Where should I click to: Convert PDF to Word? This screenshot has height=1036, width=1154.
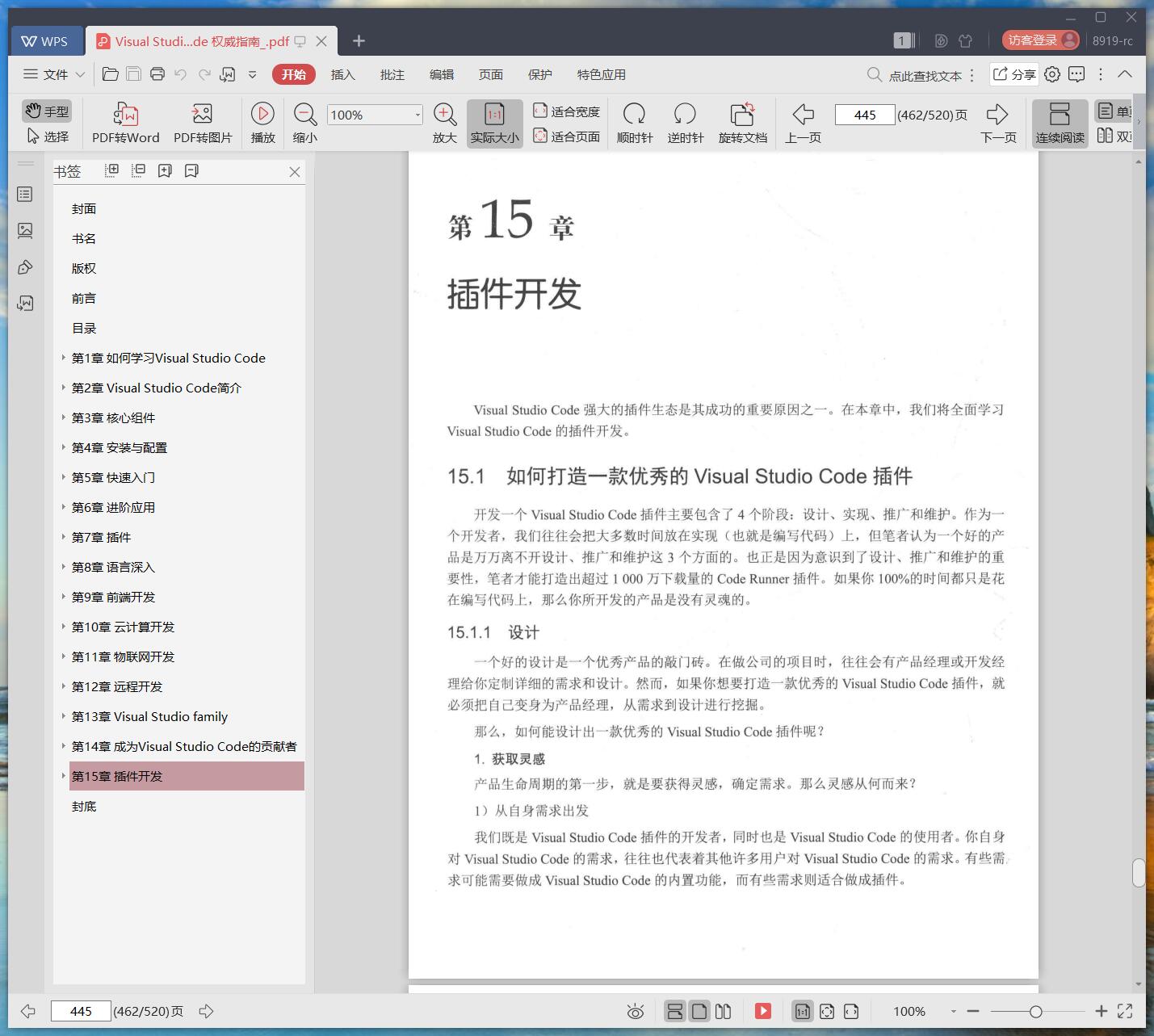(x=126, y=123)
